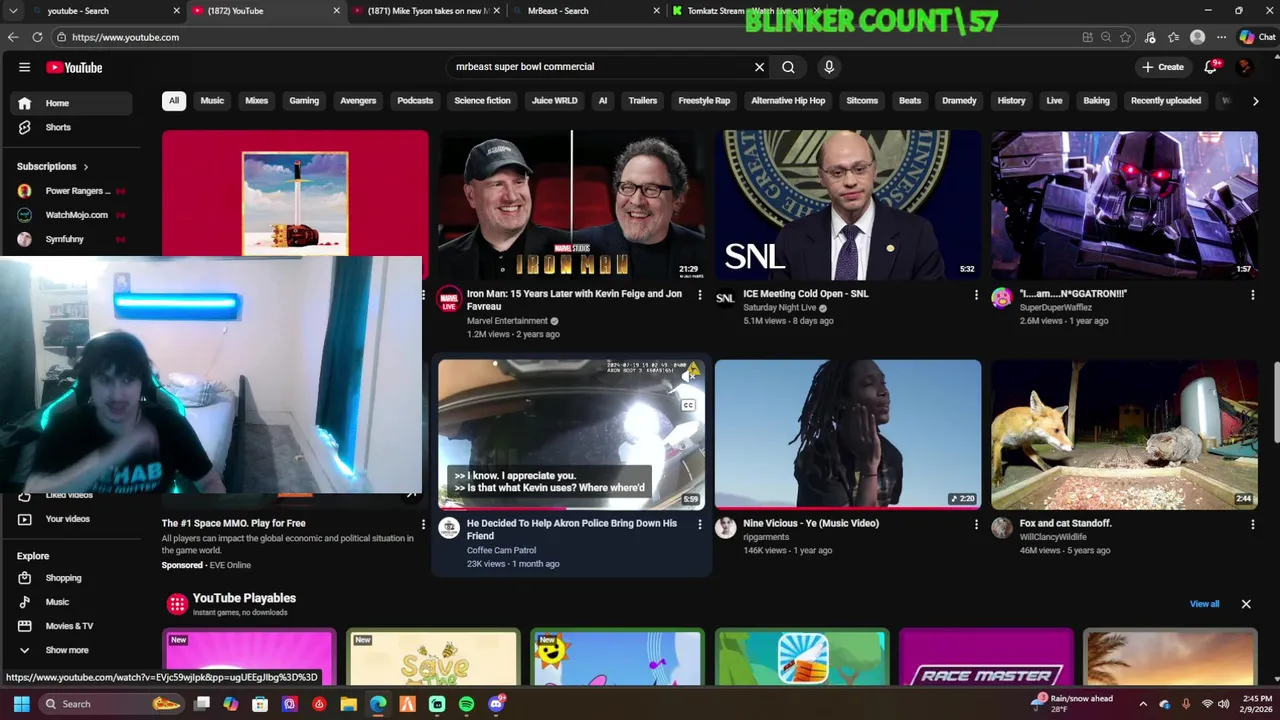Select the All filter chip

coord(174,101)
